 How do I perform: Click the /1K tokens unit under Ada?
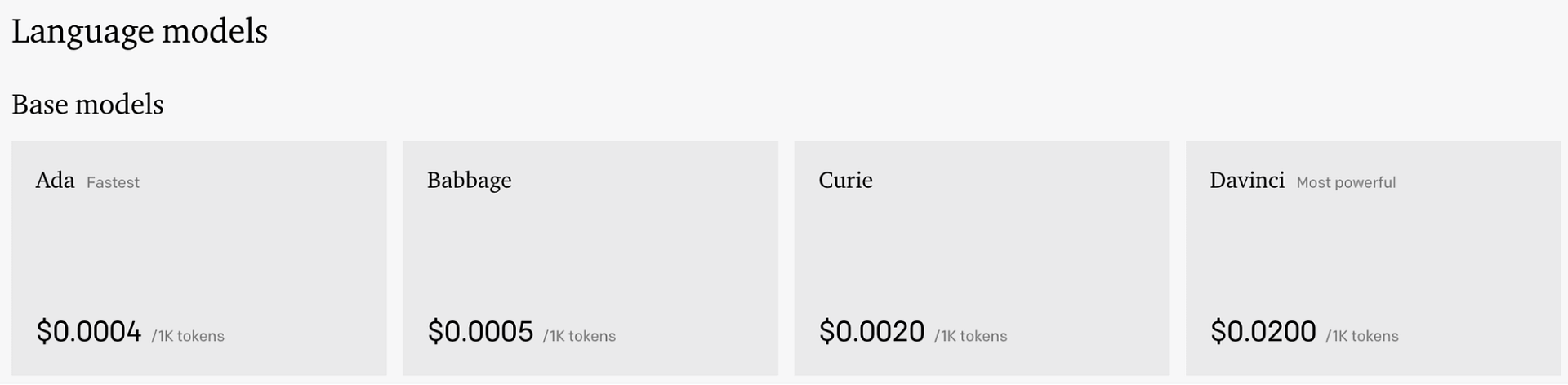[188, 336]
